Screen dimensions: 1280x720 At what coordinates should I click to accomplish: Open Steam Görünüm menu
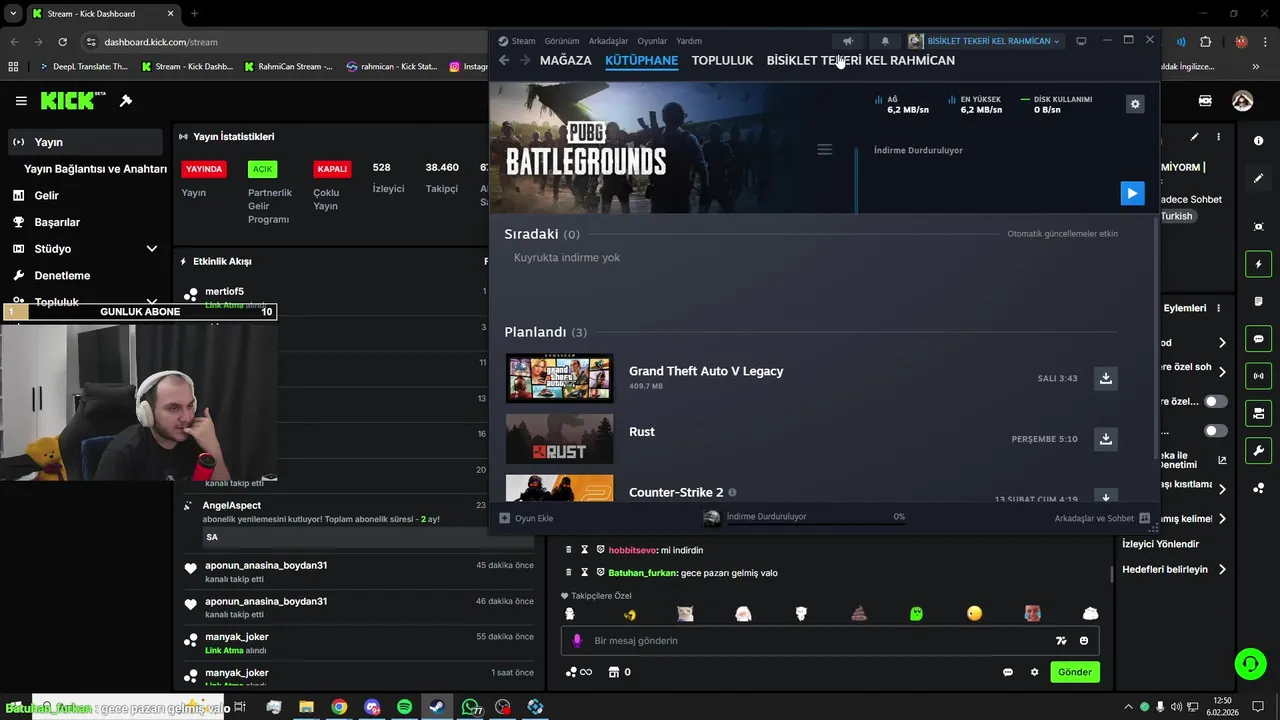tap(562, 41)
